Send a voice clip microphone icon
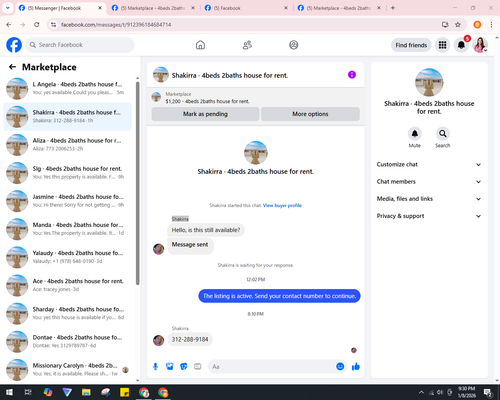 tap(155, 367)
